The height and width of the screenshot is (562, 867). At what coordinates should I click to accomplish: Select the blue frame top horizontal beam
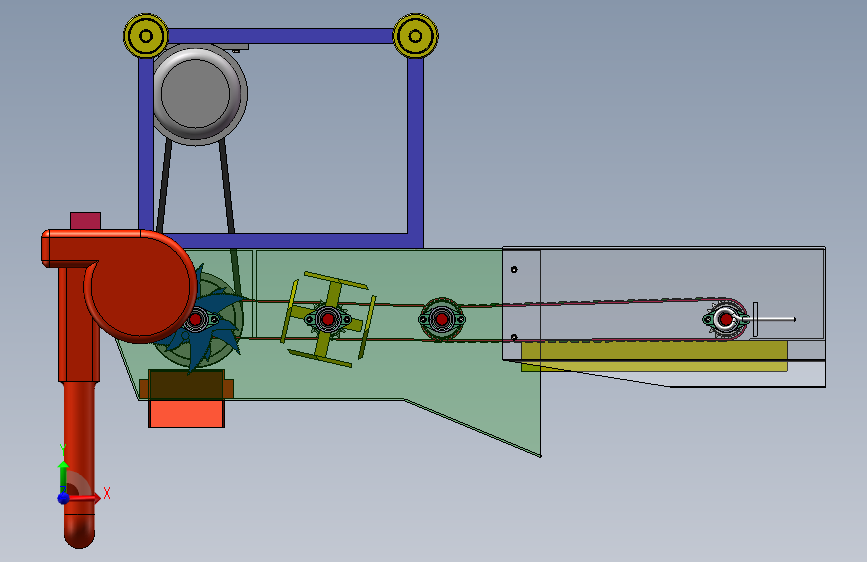coord(280,36)
